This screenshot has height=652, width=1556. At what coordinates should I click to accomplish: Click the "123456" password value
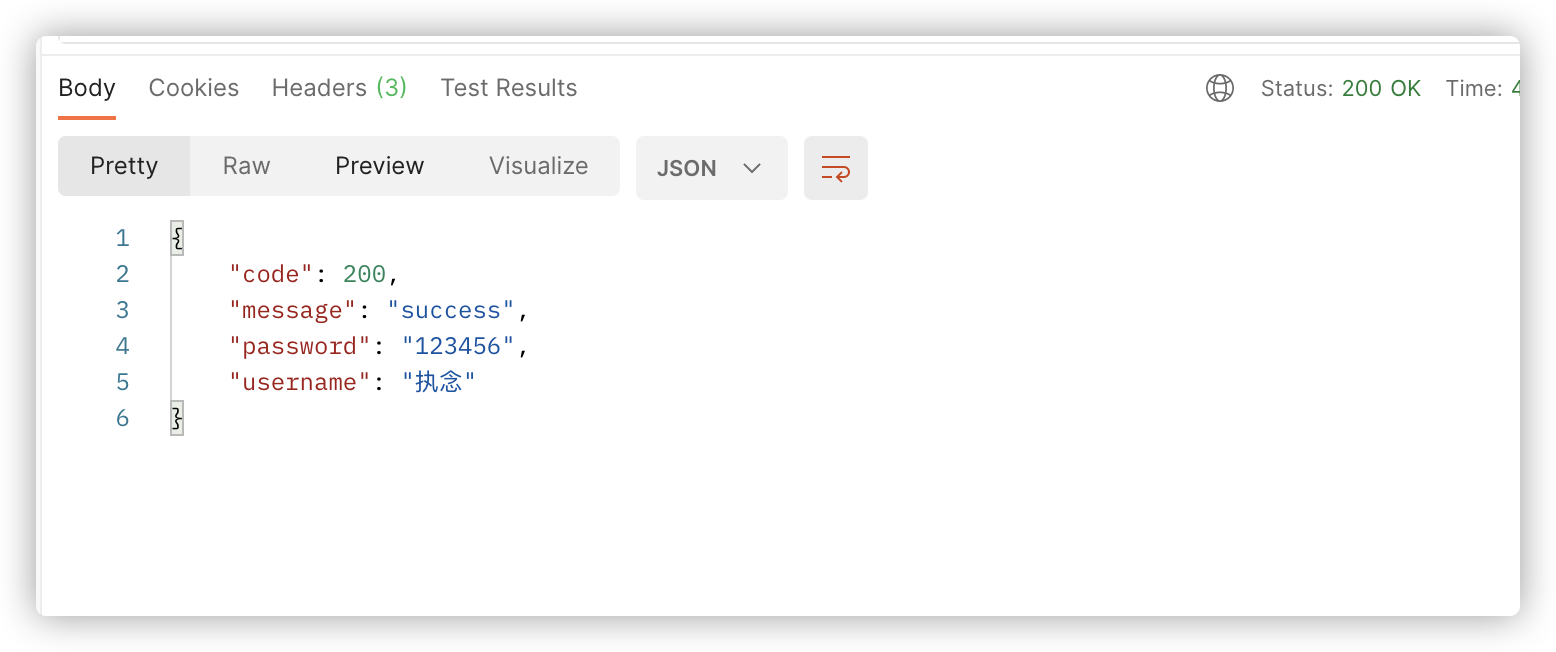(458, 346)
